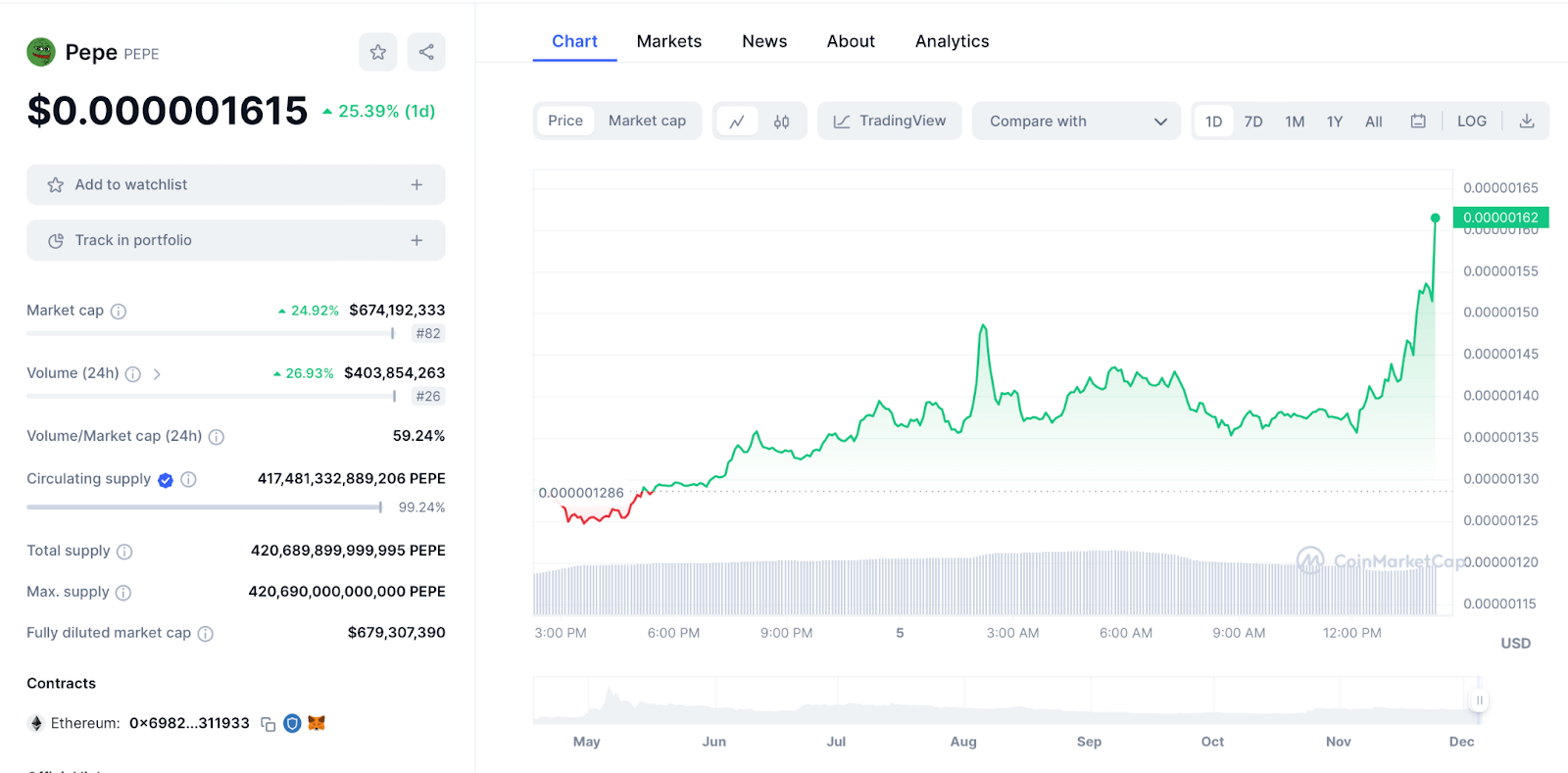This screenshot has height=773, width=1568.
Task: Click the 25.39% (1d) change label
Action: 379,111
